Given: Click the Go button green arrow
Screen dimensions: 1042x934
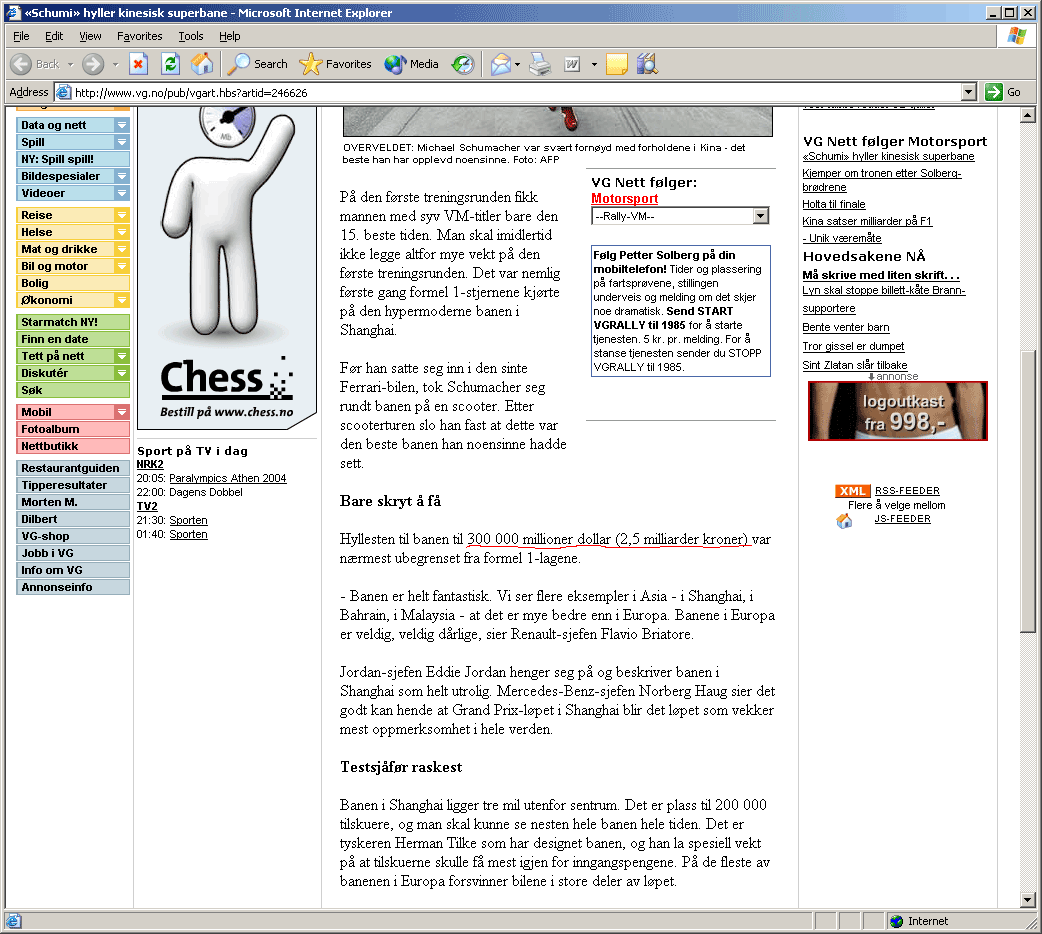Looking at the screenshot, I should [x=994, y=92].
